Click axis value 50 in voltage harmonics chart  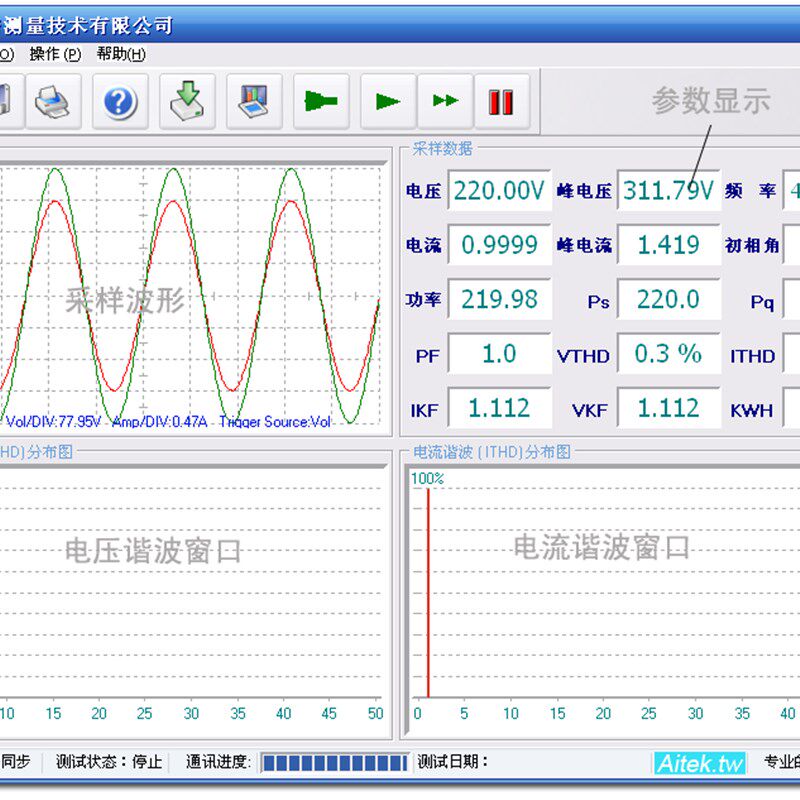click(376, 713)
